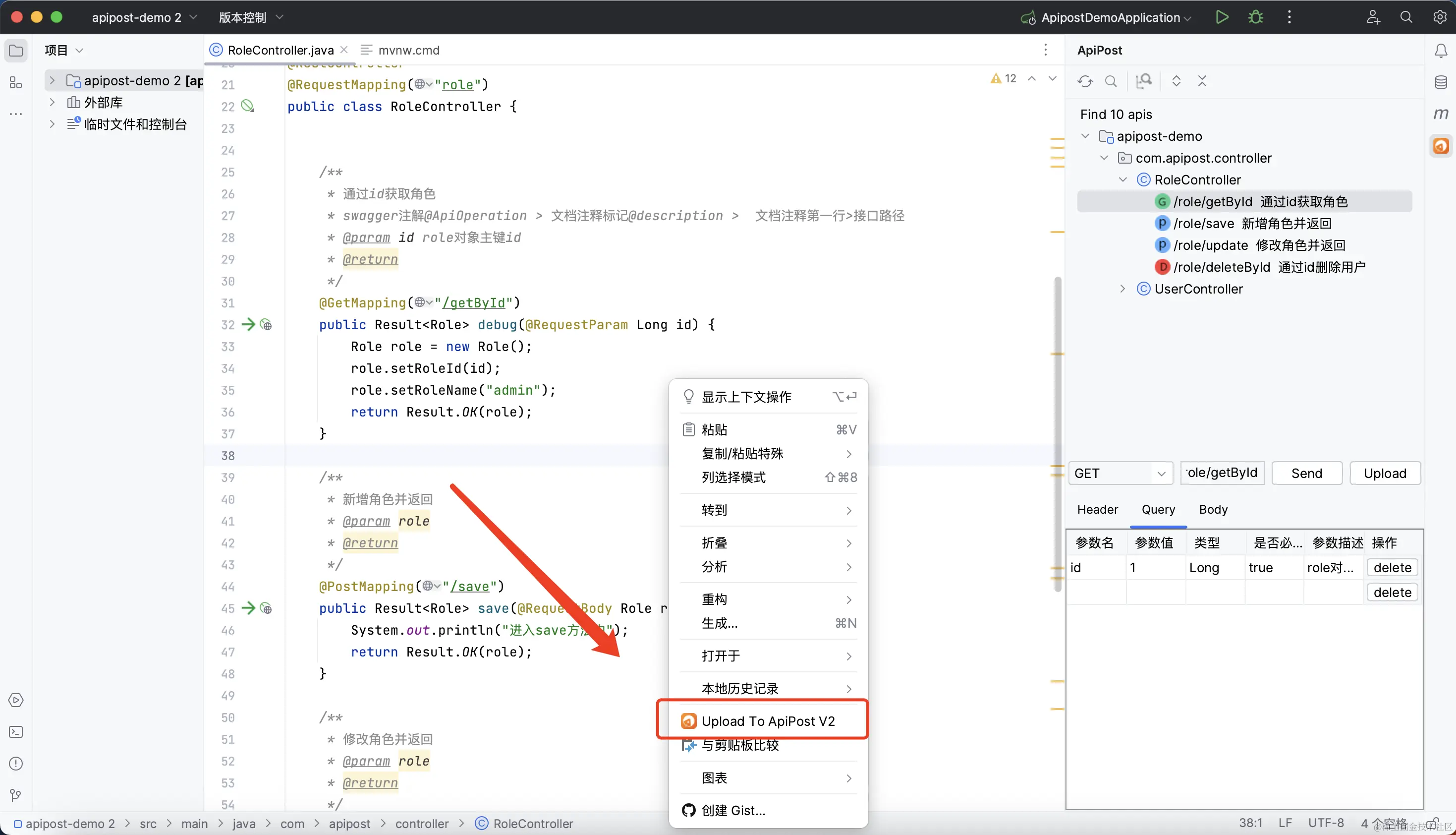
Task: Open the Maven tool window icon
Action: tap(1441, 114)
